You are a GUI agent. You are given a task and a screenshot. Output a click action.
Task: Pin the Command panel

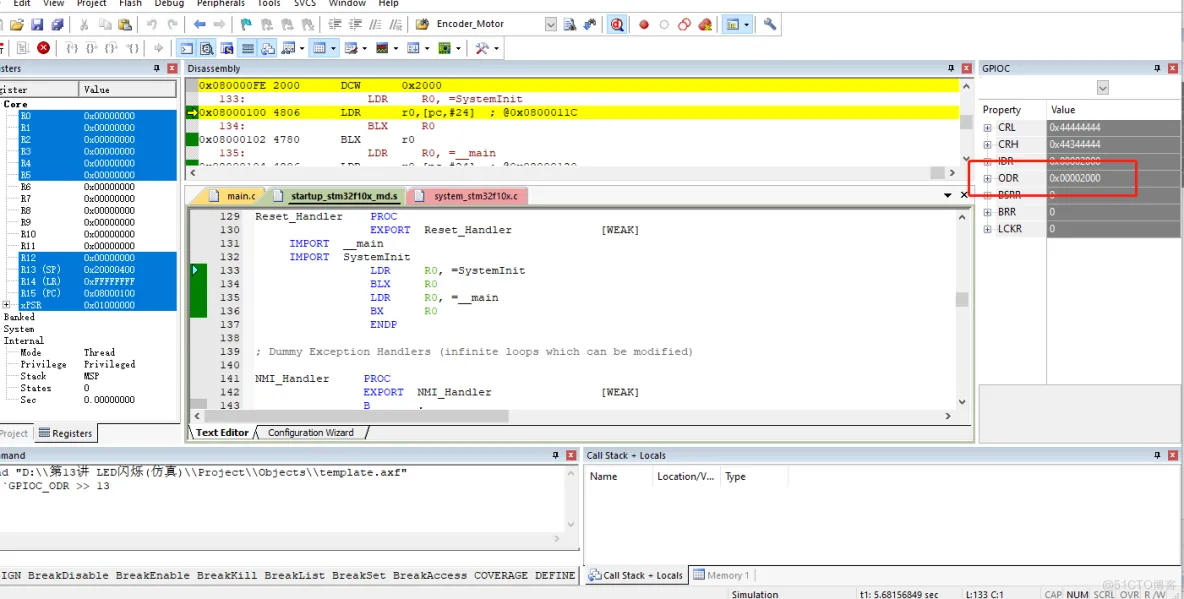[x=555, y=455]
